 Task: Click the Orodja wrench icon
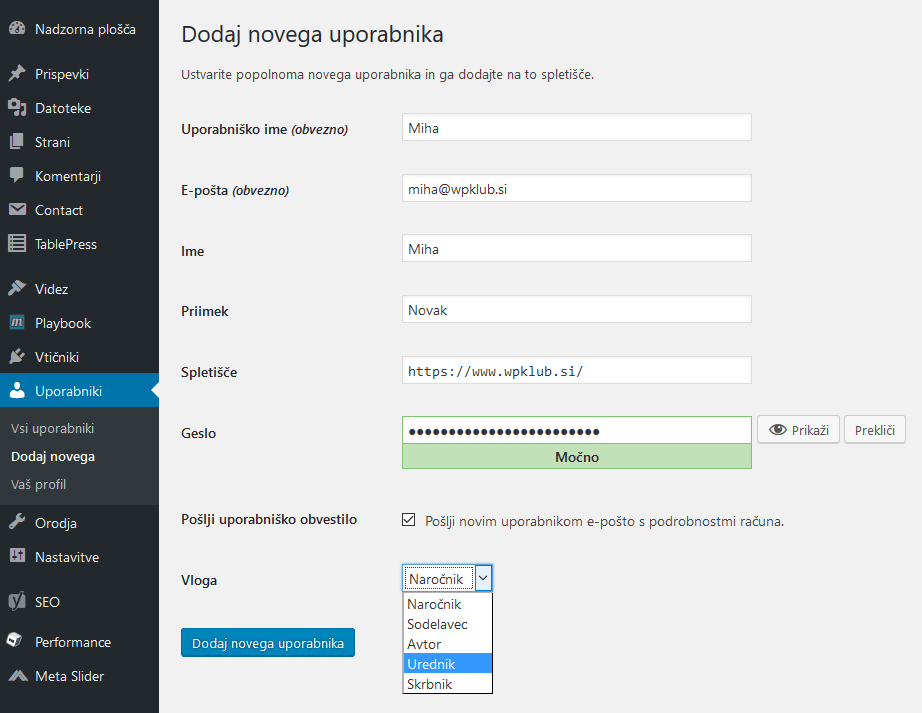click(17, 523)
